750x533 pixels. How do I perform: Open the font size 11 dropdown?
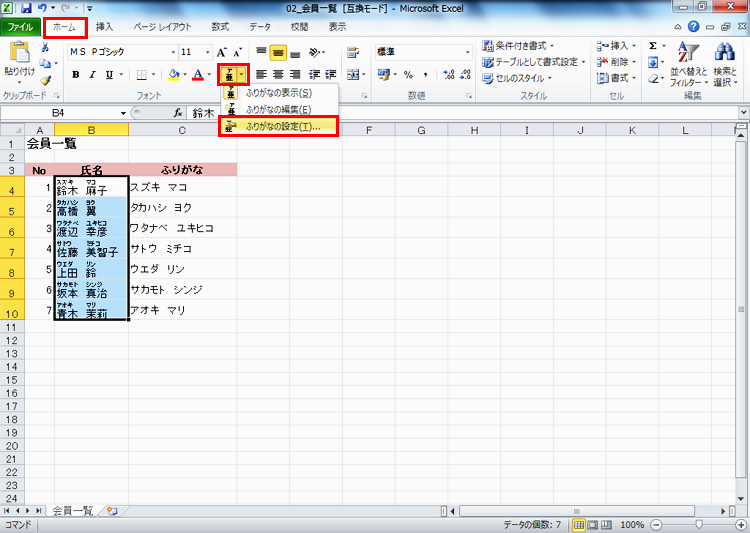tap(208, 52)
